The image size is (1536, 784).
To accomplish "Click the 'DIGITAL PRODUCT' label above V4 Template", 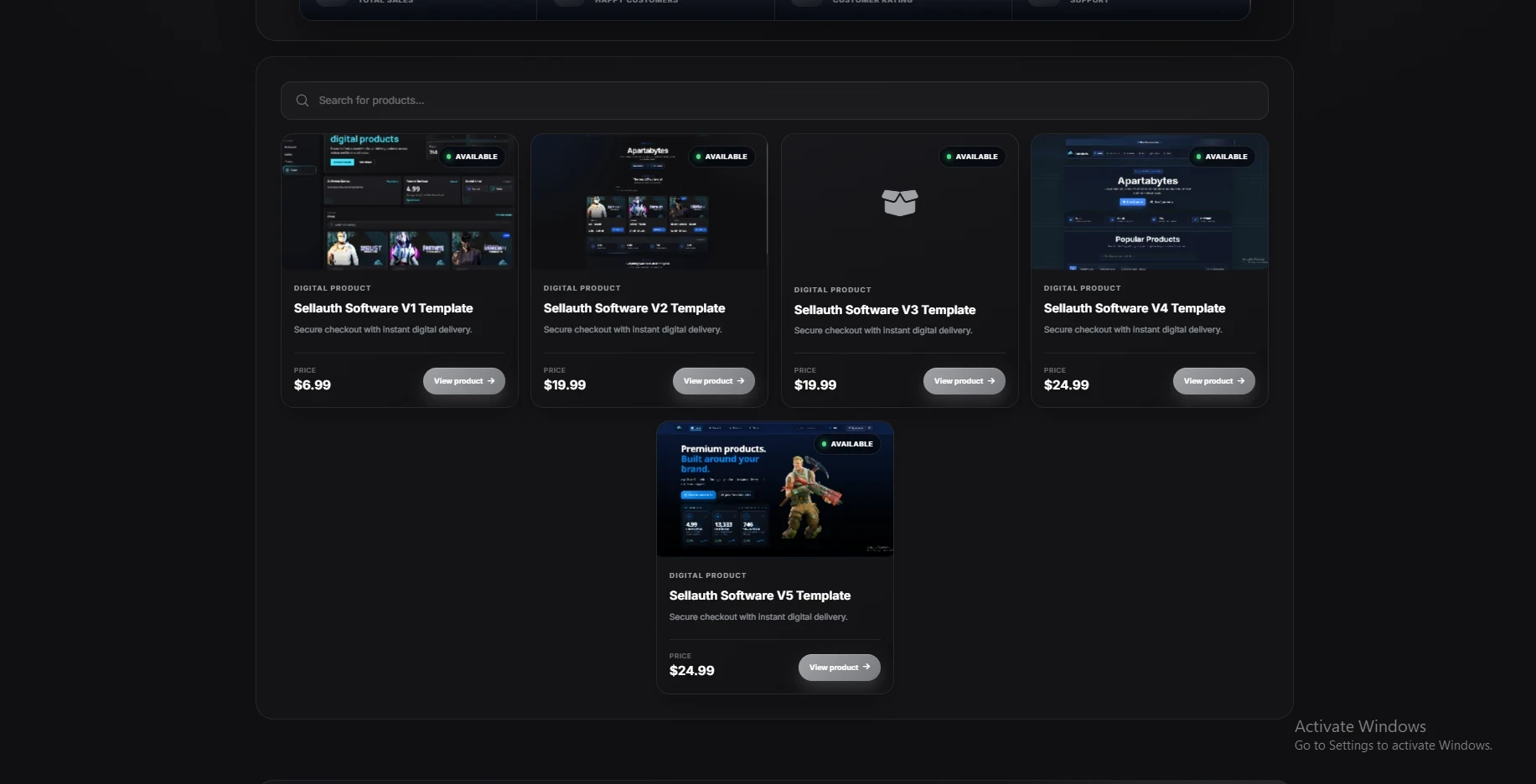I will pos(1083,288).
